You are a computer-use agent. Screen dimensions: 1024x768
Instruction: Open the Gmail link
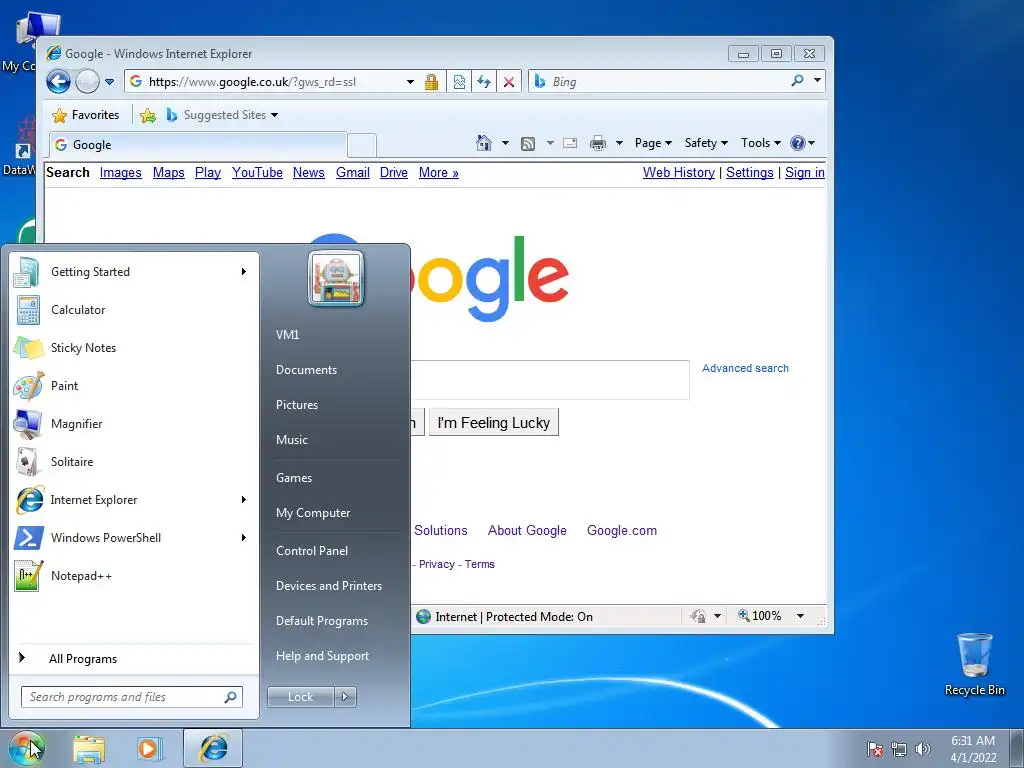[x=353, y=172]
